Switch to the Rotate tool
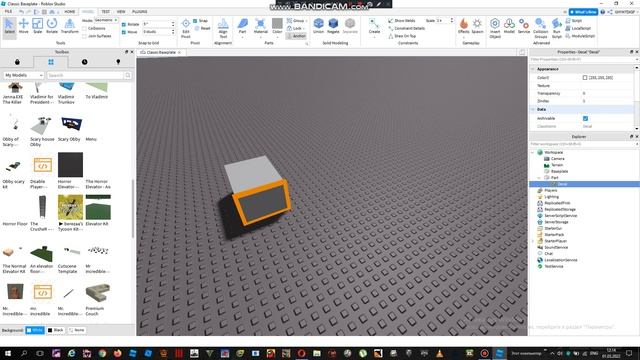Image resolution: width=640 pixels, height=360 pixels. (x=52, y=26)
